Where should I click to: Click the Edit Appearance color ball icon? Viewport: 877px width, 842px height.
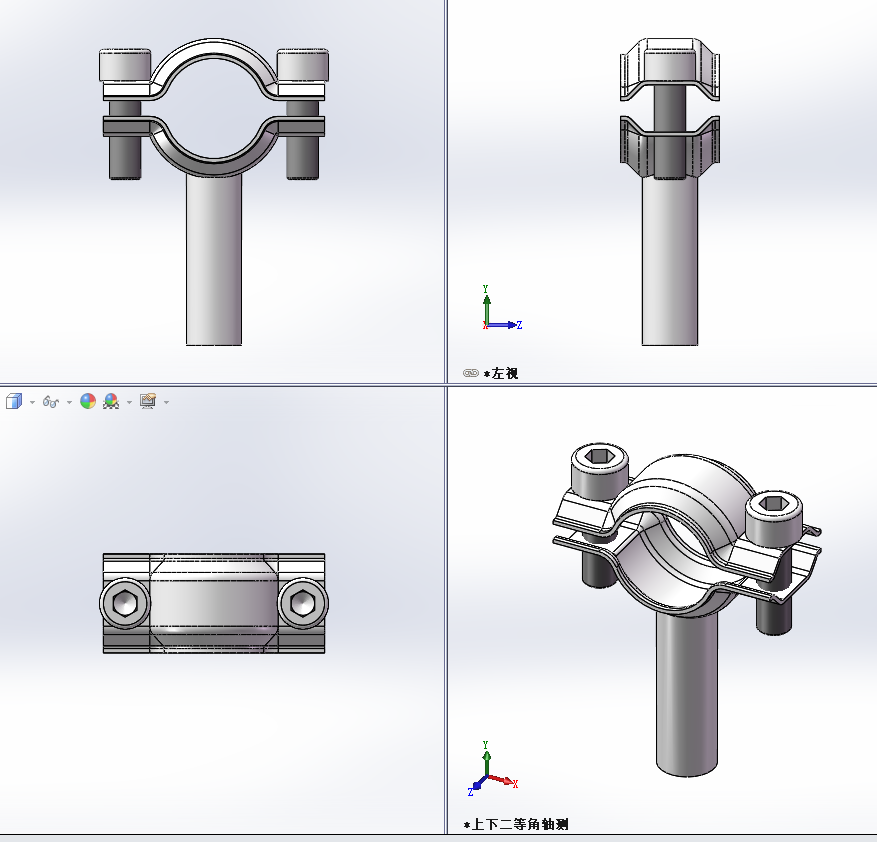click(88, 401)
